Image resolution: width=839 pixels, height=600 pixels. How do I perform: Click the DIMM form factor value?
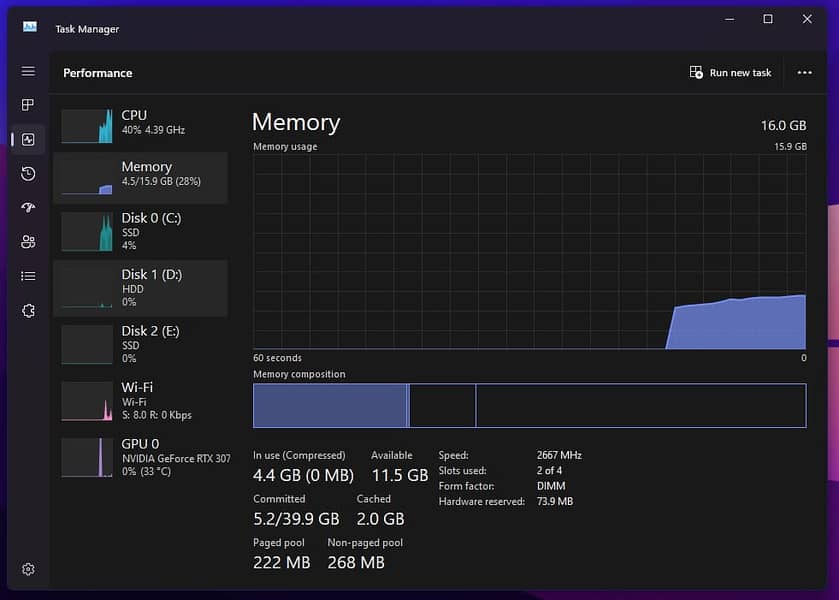551,486
